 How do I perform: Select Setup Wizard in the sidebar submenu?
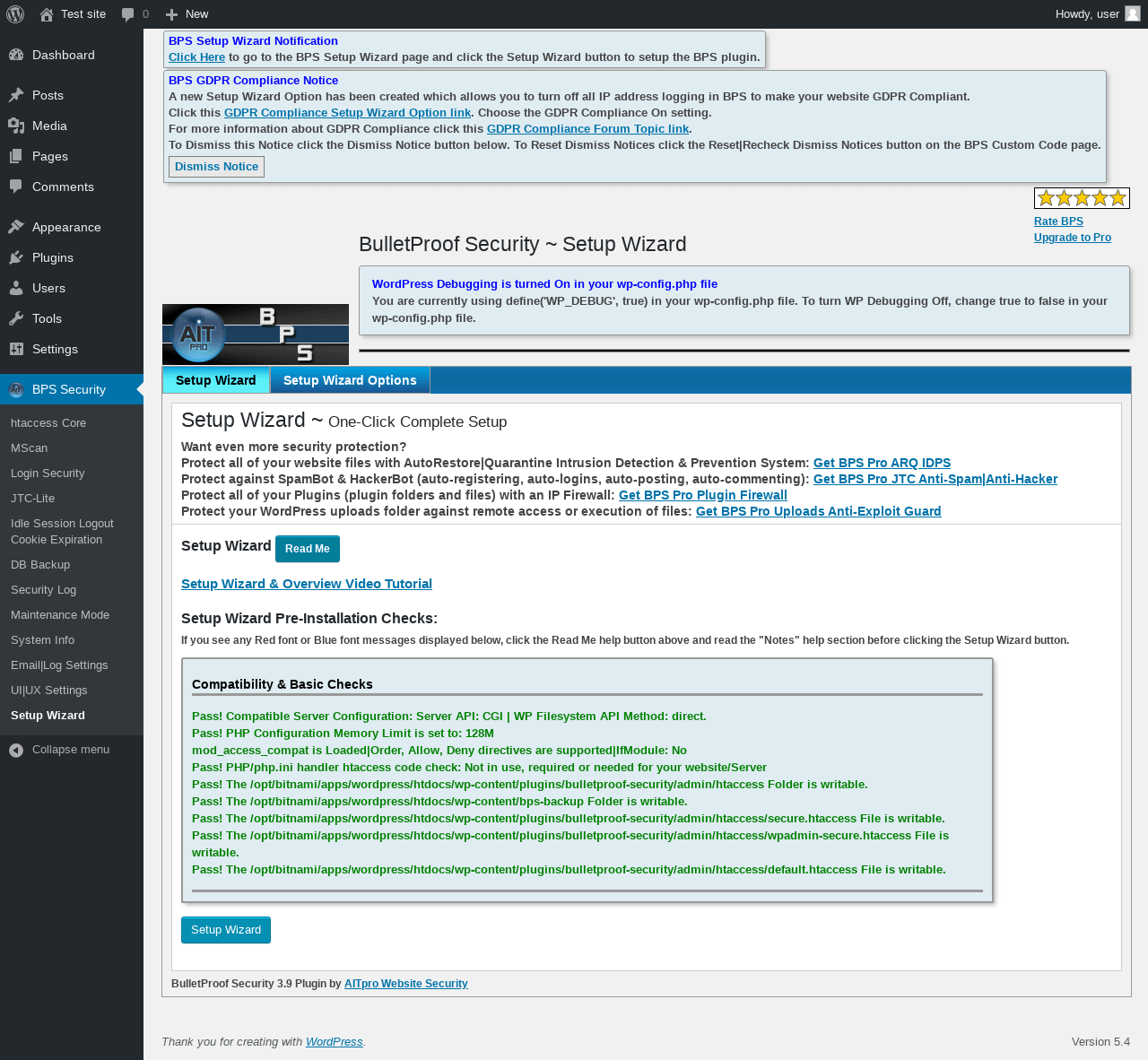(48, 716)
